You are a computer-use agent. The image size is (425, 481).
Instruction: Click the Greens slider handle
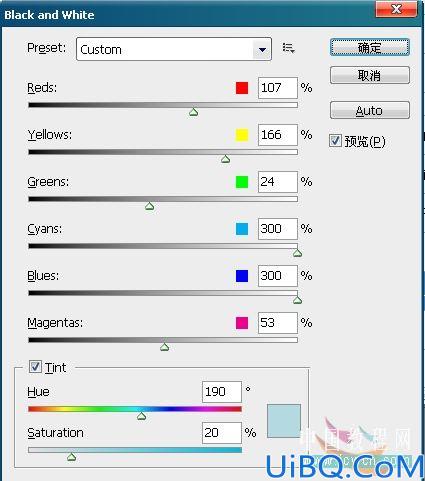coord(150,206)
